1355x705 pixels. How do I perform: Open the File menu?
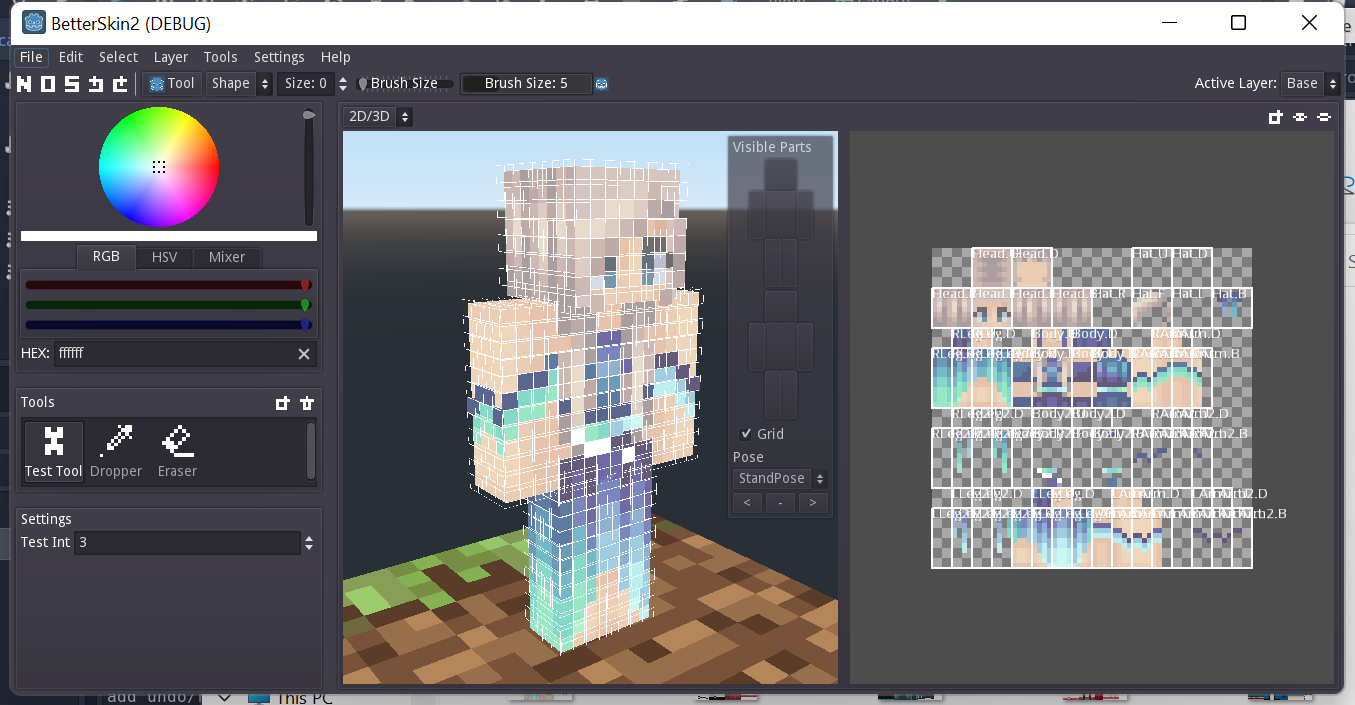[31, 57]
